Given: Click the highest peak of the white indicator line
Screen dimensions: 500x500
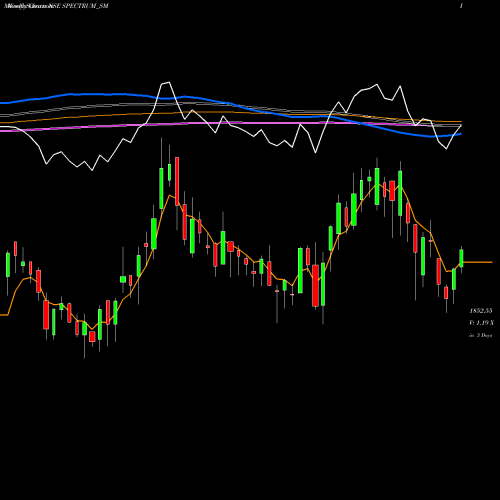Looking at the screenshot, I should [x=169, y=82].
